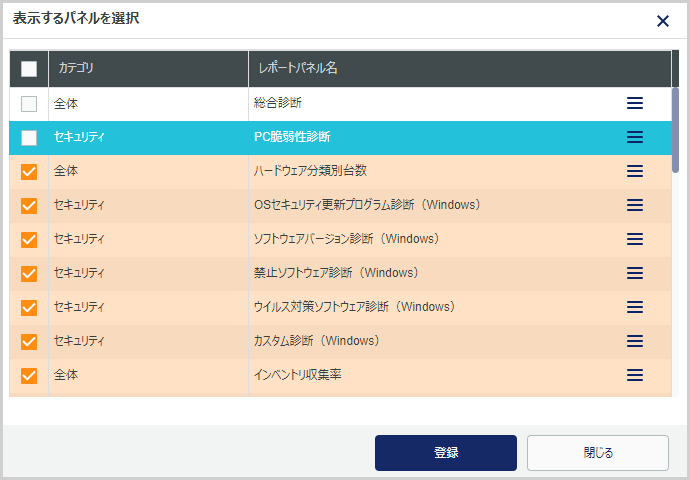Click the reorder handle for ハードウェア分類別台数 row
Screen dimensions: 690x480
click(x=635, y=171)
